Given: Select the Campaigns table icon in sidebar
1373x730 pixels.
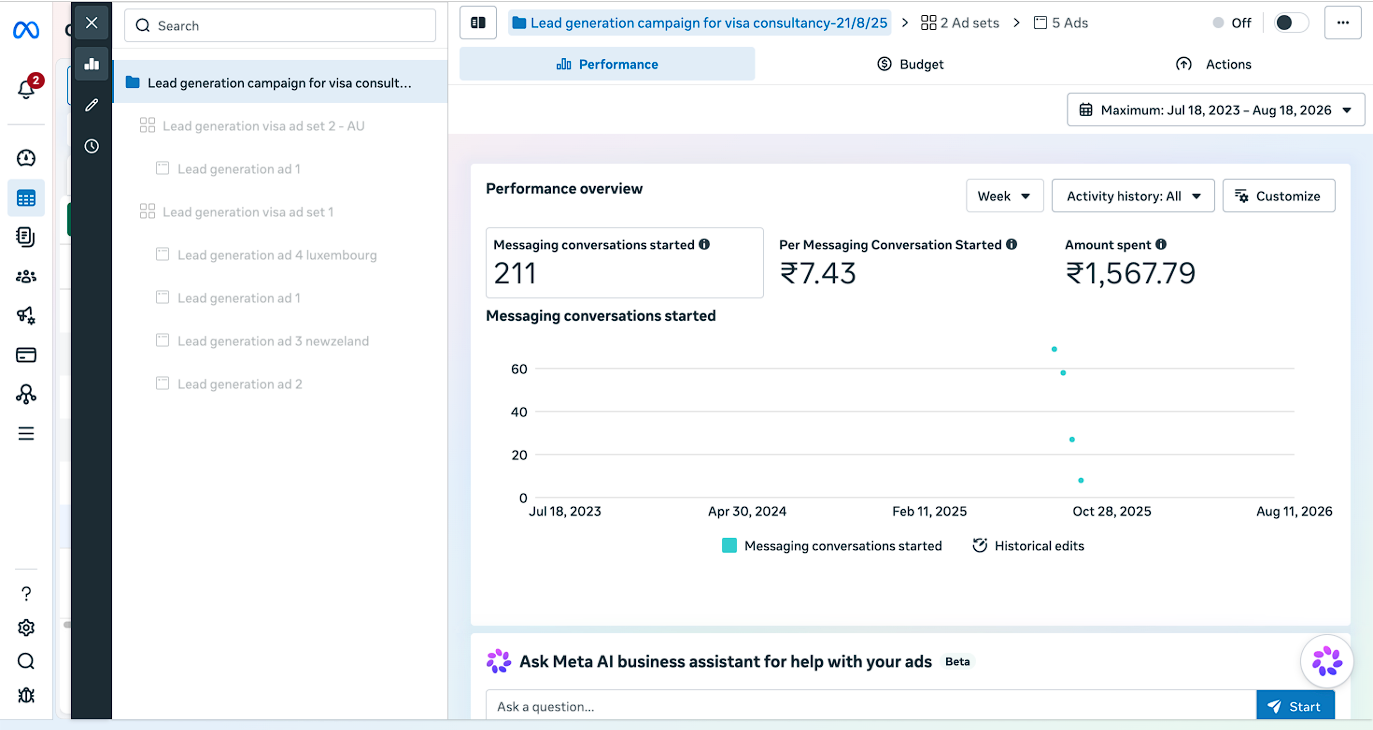Looking at the screenshot, I should 26,198.
